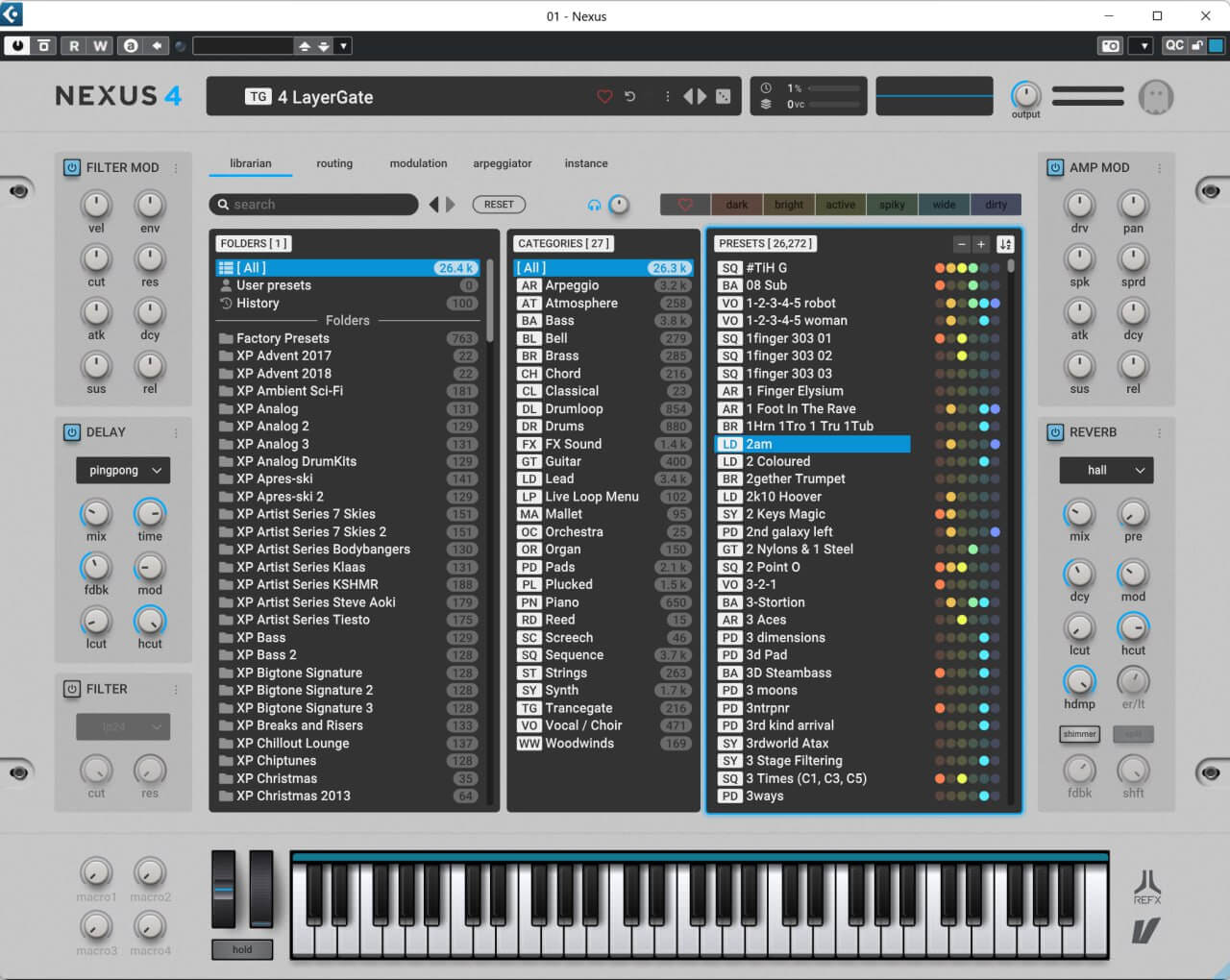Open the REVERB section options menu

coord(1159,432)
